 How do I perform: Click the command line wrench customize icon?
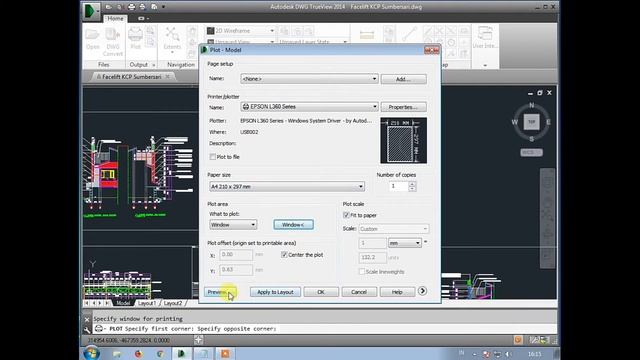tap(87, 329)
